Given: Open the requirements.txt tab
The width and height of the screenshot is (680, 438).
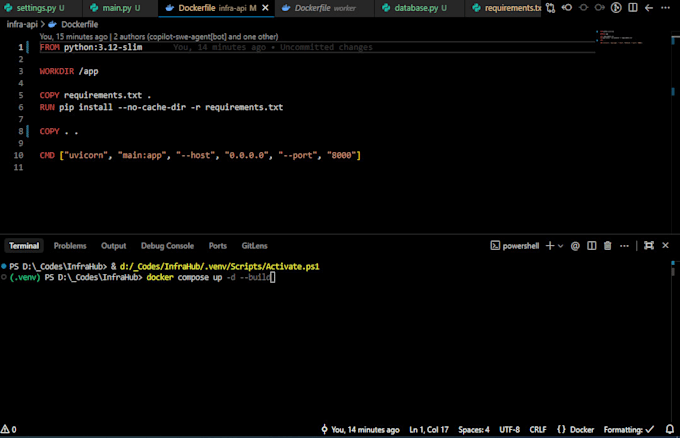Looking at the screenshot, I should [x=505, y=8].
